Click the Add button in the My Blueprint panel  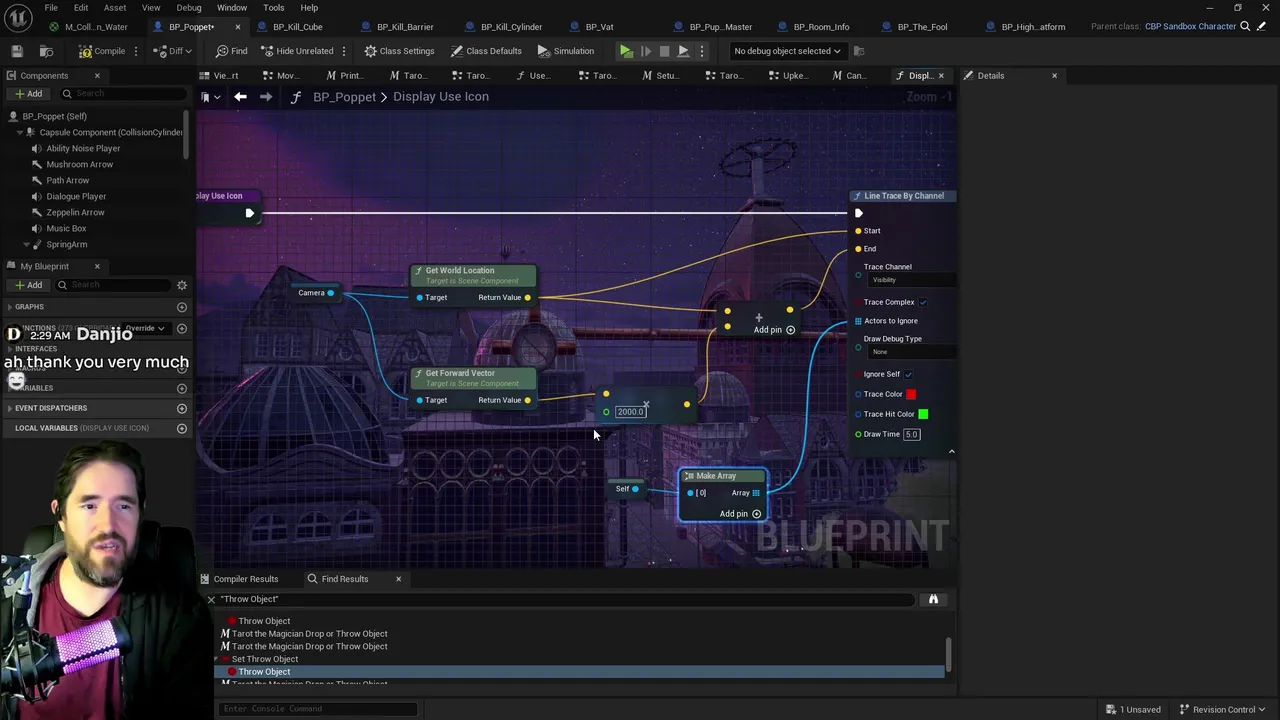(28, 285)
